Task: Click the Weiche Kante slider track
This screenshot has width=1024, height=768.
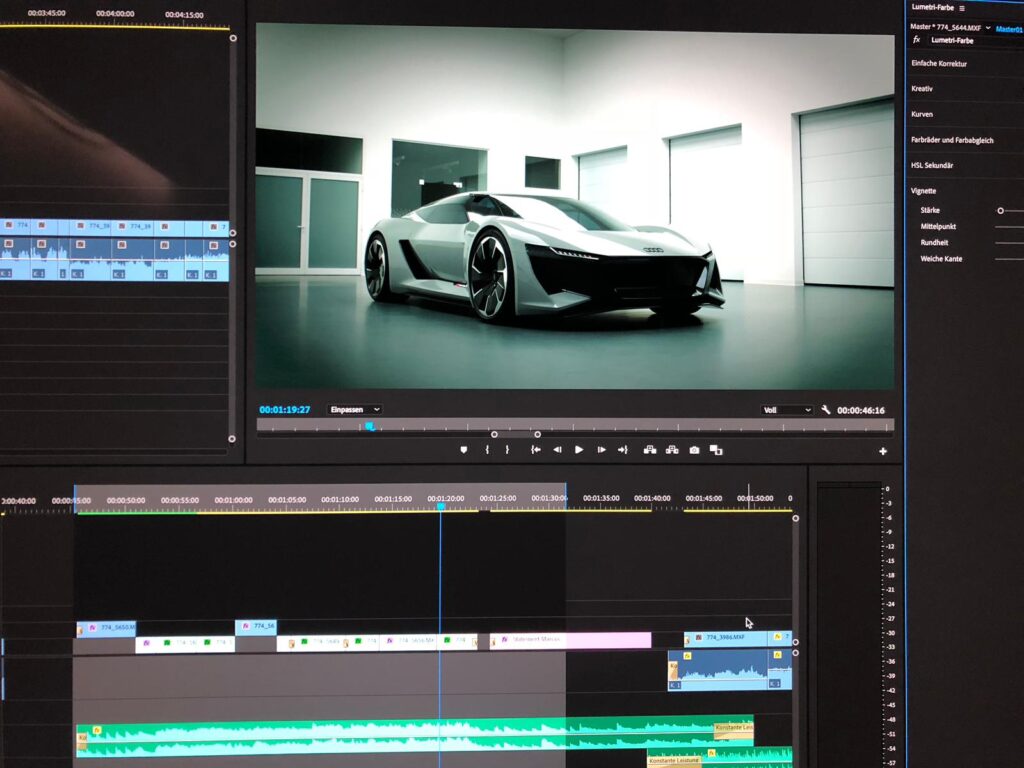Action: pyautogui.click(x=1009, y=259)
